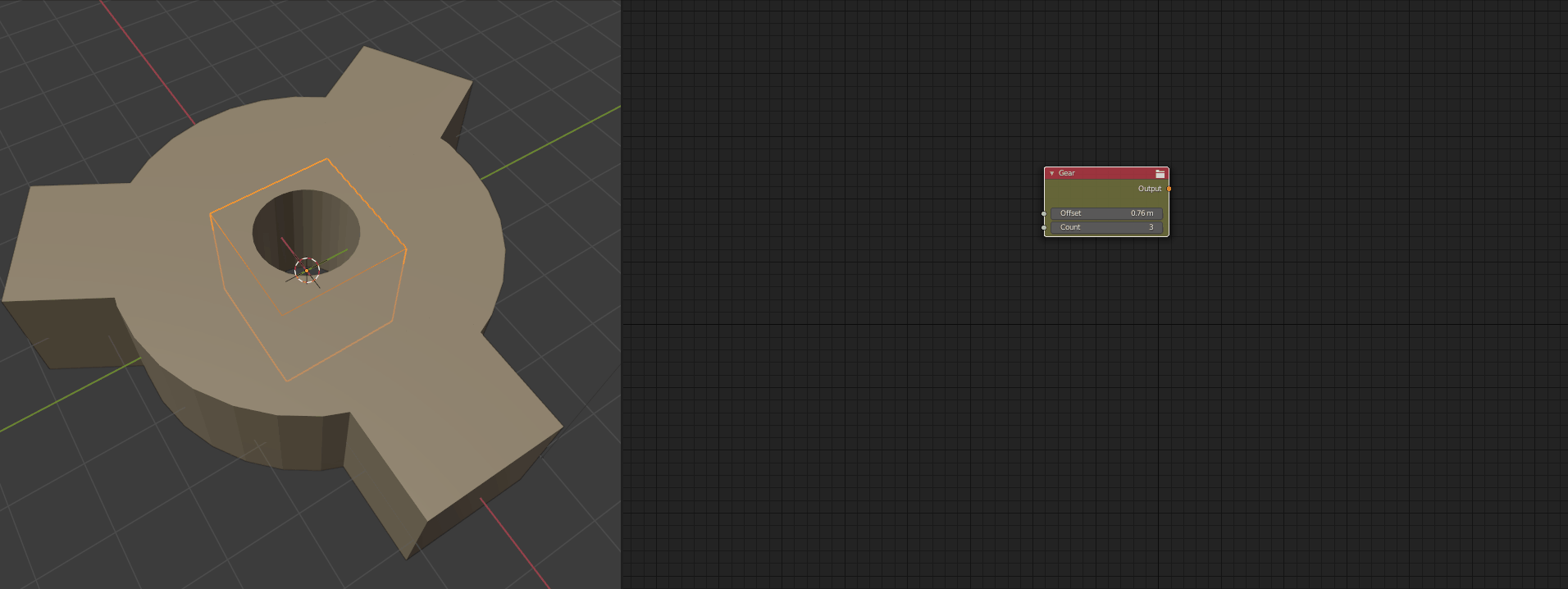The width and height of the screenshot is (1568, 589).
Task: Click the Count input socket dot
Action: 1044,227
